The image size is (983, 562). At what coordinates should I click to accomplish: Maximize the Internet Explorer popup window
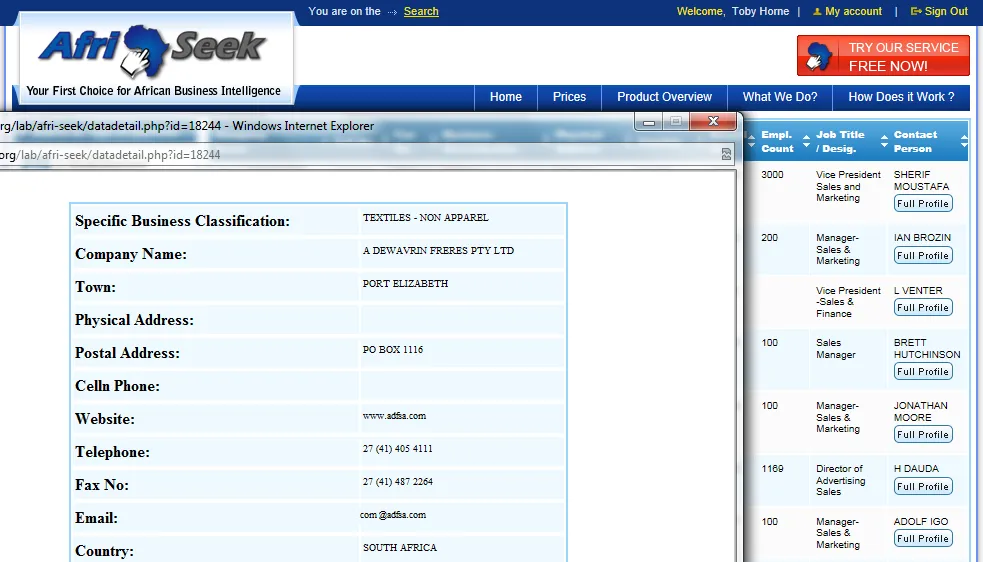tap(676, 122)
